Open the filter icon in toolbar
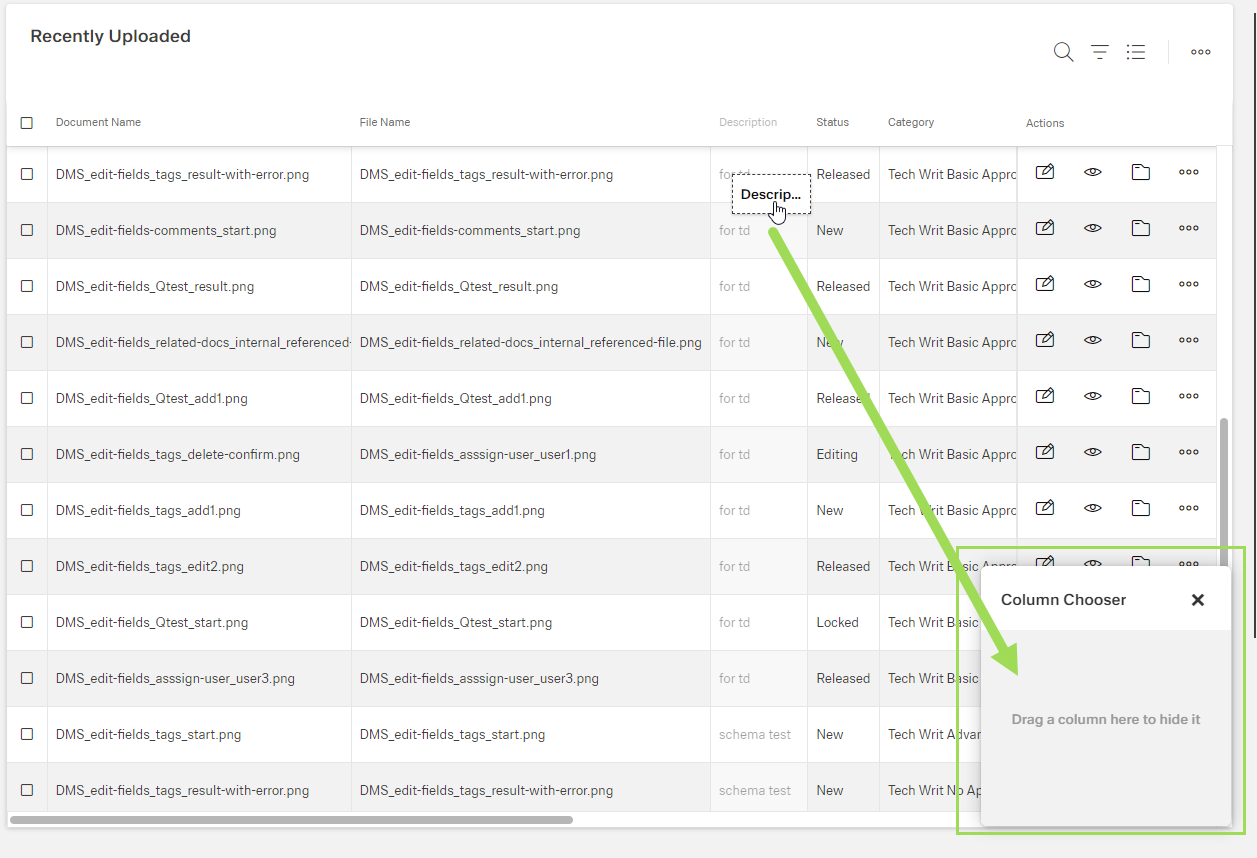The width and height of the screenshot is (1257, 858). (x=1100, y=52)
